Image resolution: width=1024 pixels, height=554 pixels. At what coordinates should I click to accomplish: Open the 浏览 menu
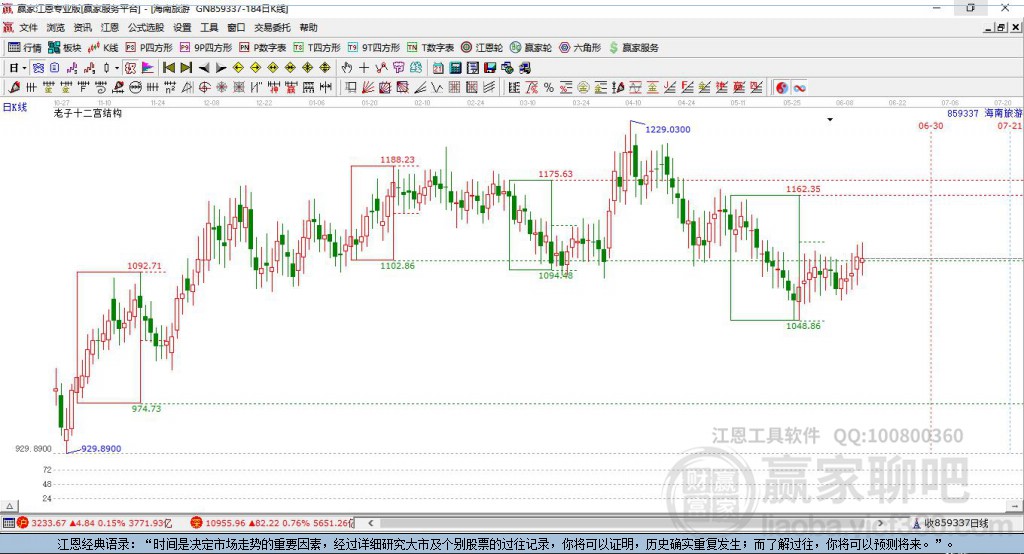pos(56,27)
